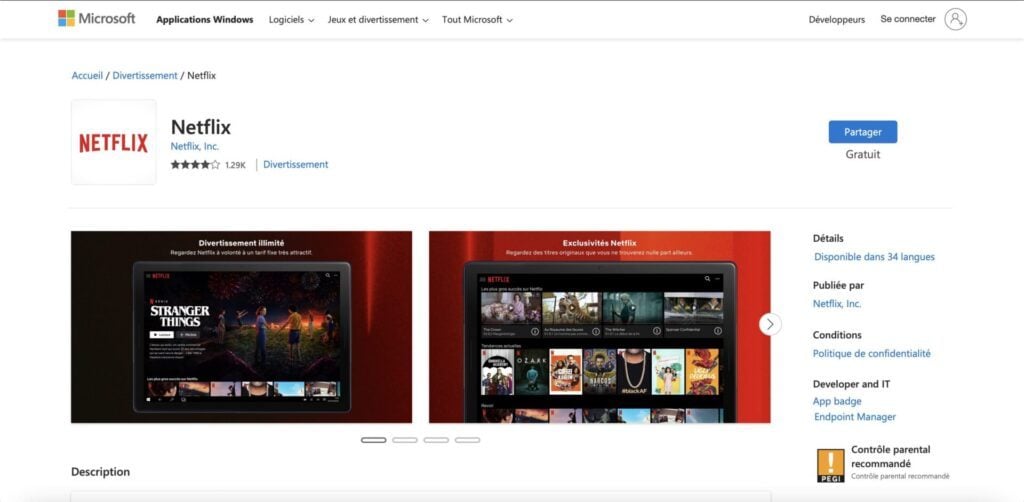Screen dimensions: 1024x502
Task: Click Netflix in the breadcrumb trail
Action: pyautogui.click(x=201, y=75)
